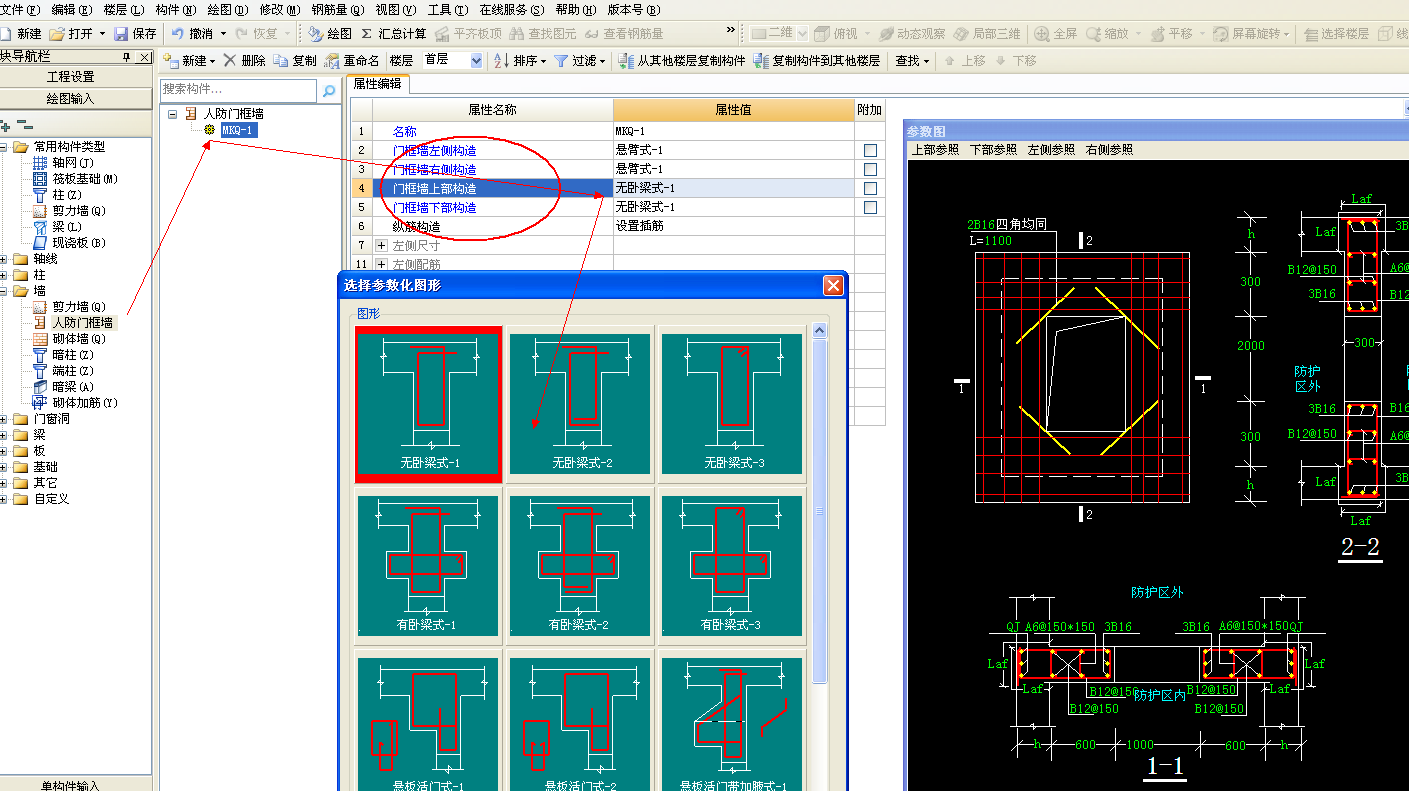Select MKQ-1 in the component list
Viewport: 1409px width, 791px height.
[x=238, y=130]
